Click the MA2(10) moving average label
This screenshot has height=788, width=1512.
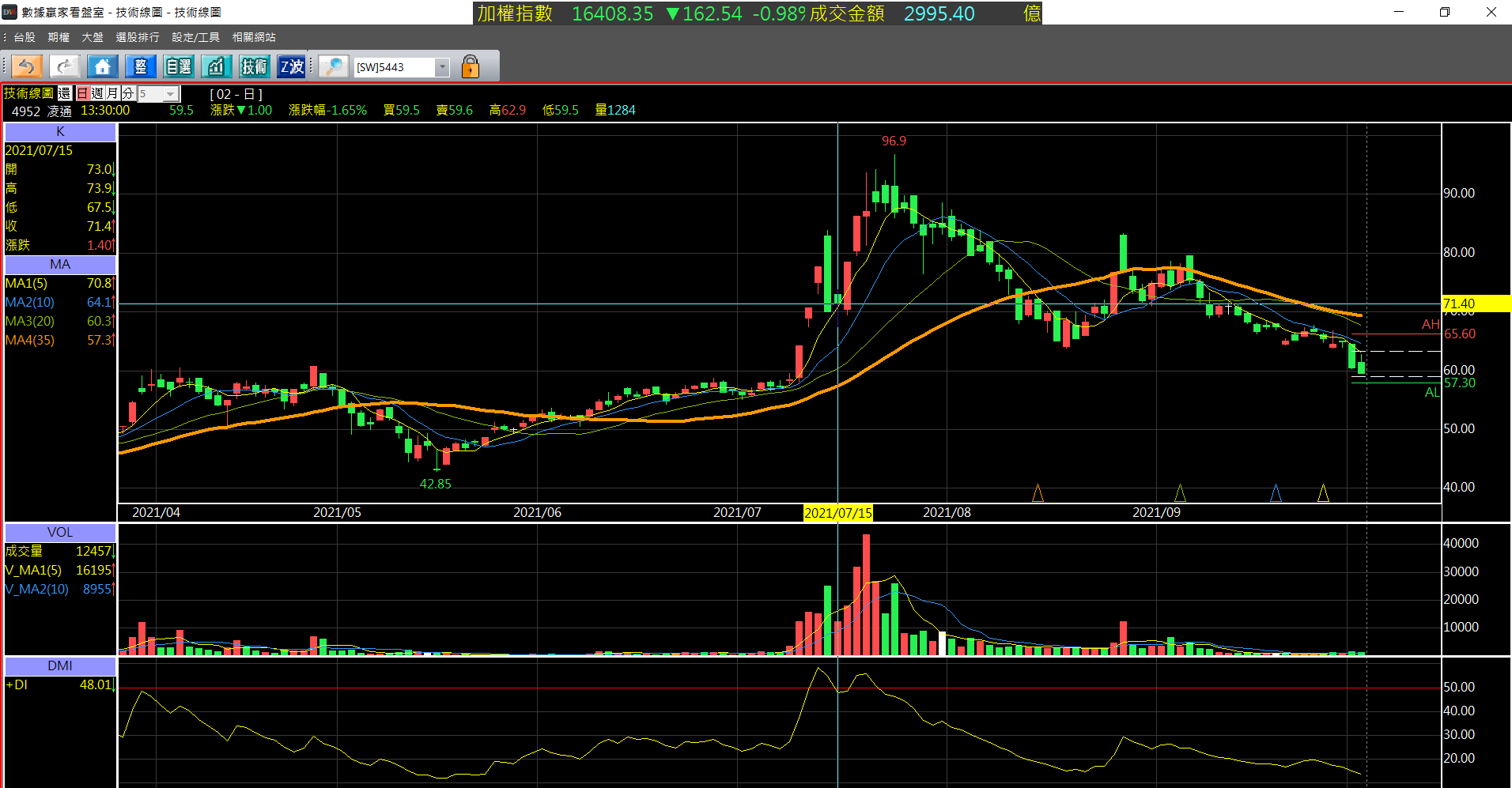click(x=30, y=302)
